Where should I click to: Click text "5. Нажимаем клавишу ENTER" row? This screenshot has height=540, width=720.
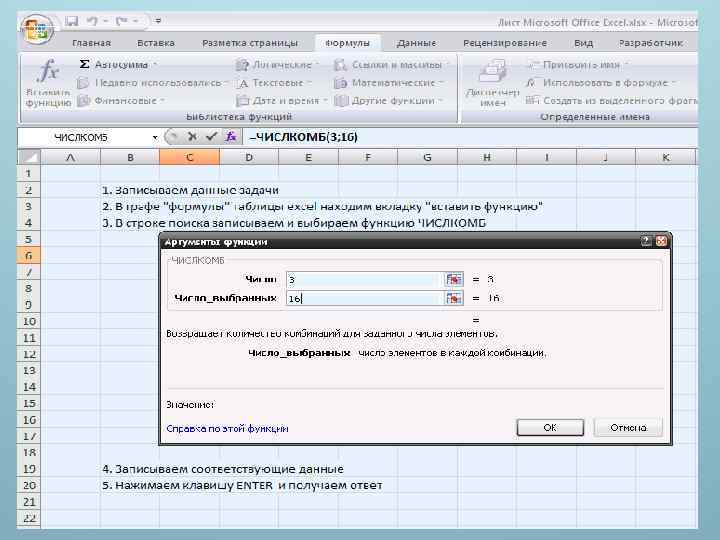(242, 485)
